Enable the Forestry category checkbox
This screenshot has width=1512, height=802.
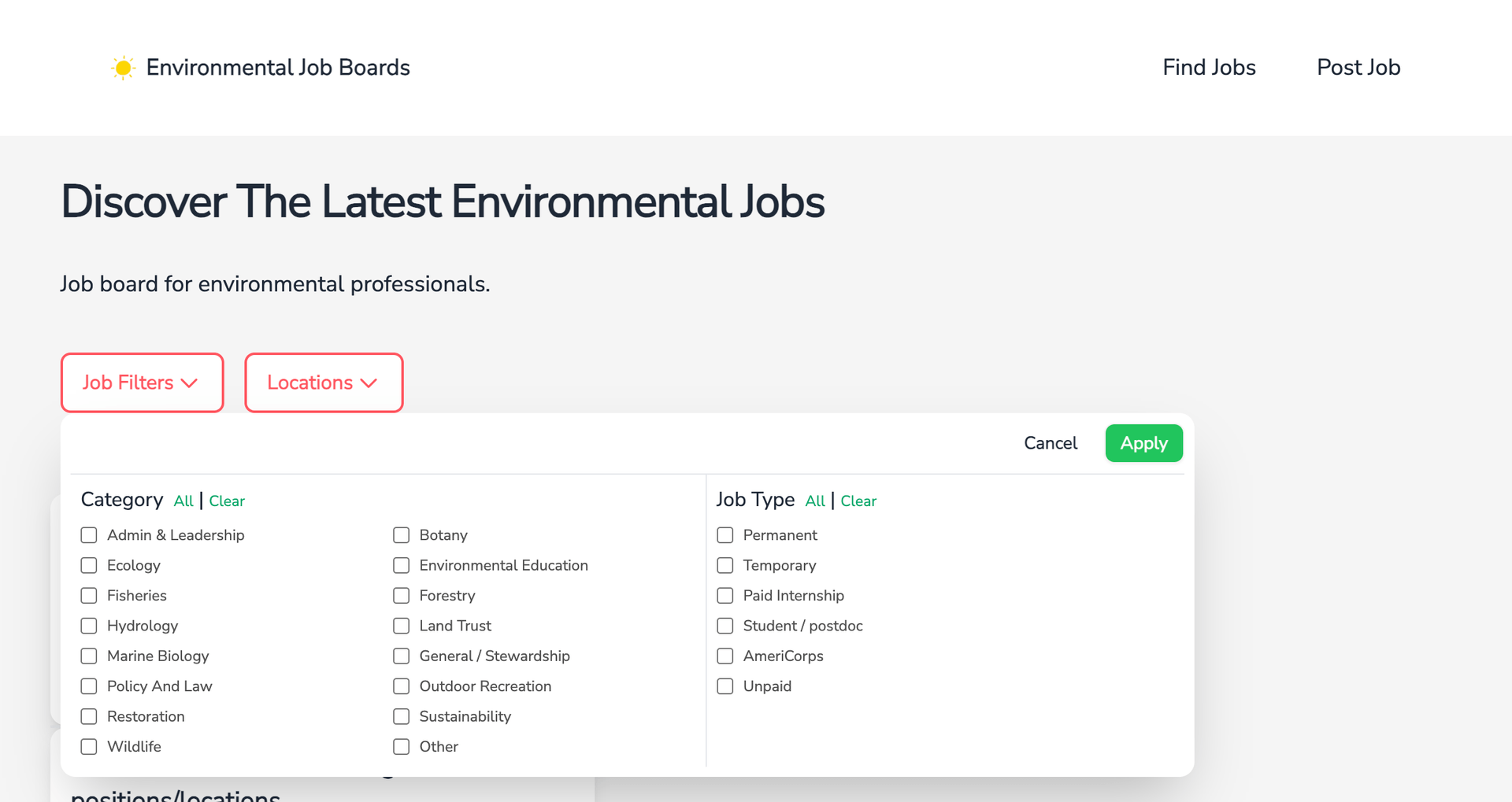coord(402,596)
